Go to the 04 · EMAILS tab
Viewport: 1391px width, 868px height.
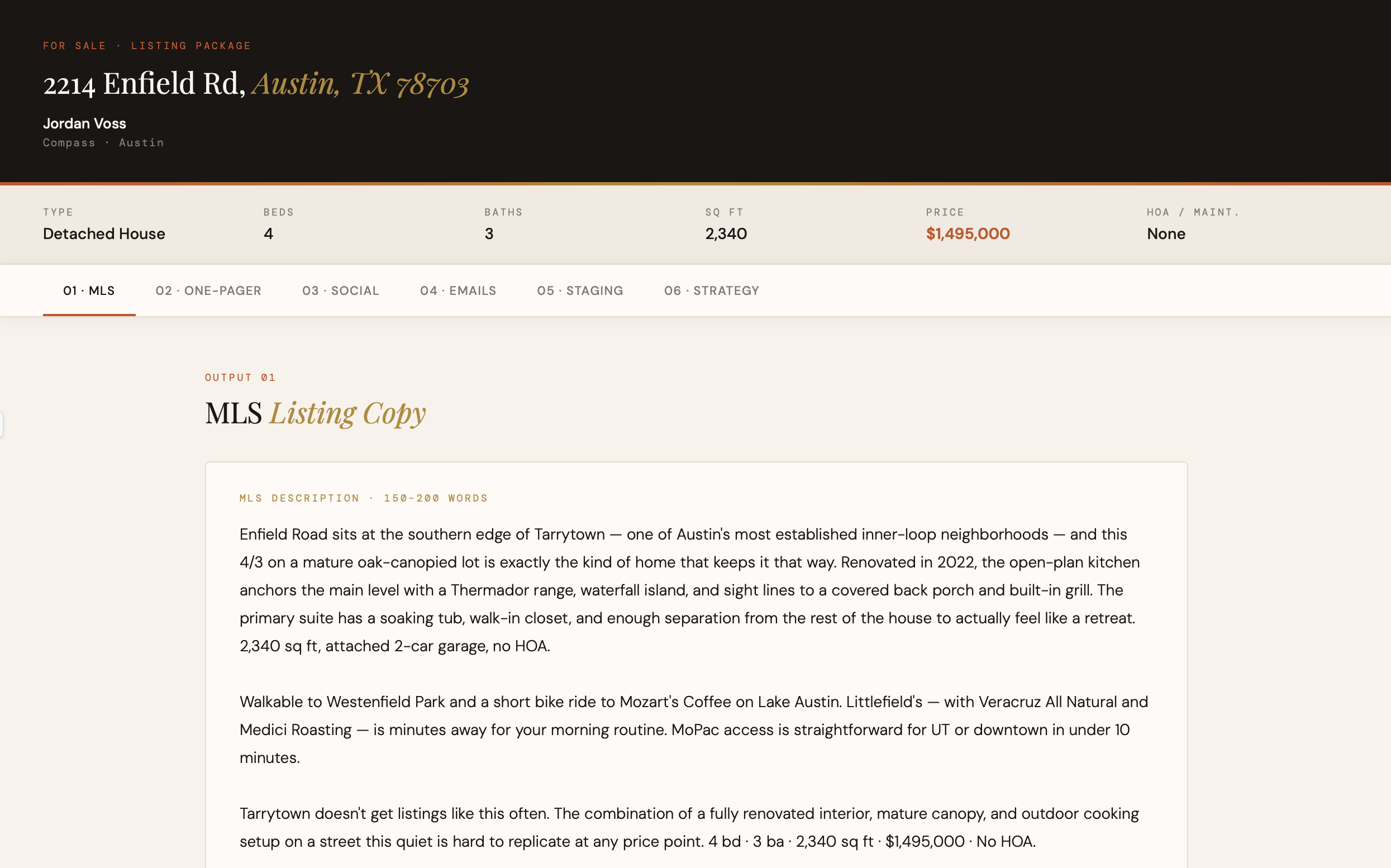(458, 290)
